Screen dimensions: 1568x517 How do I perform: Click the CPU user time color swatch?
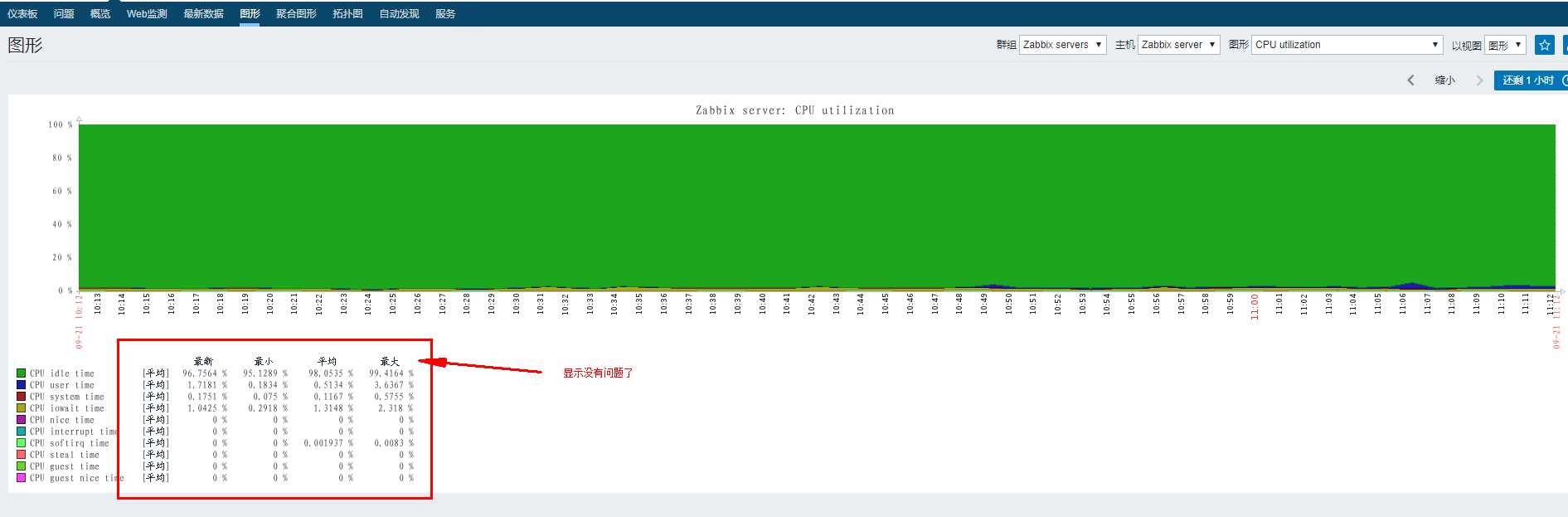(22, 385)
